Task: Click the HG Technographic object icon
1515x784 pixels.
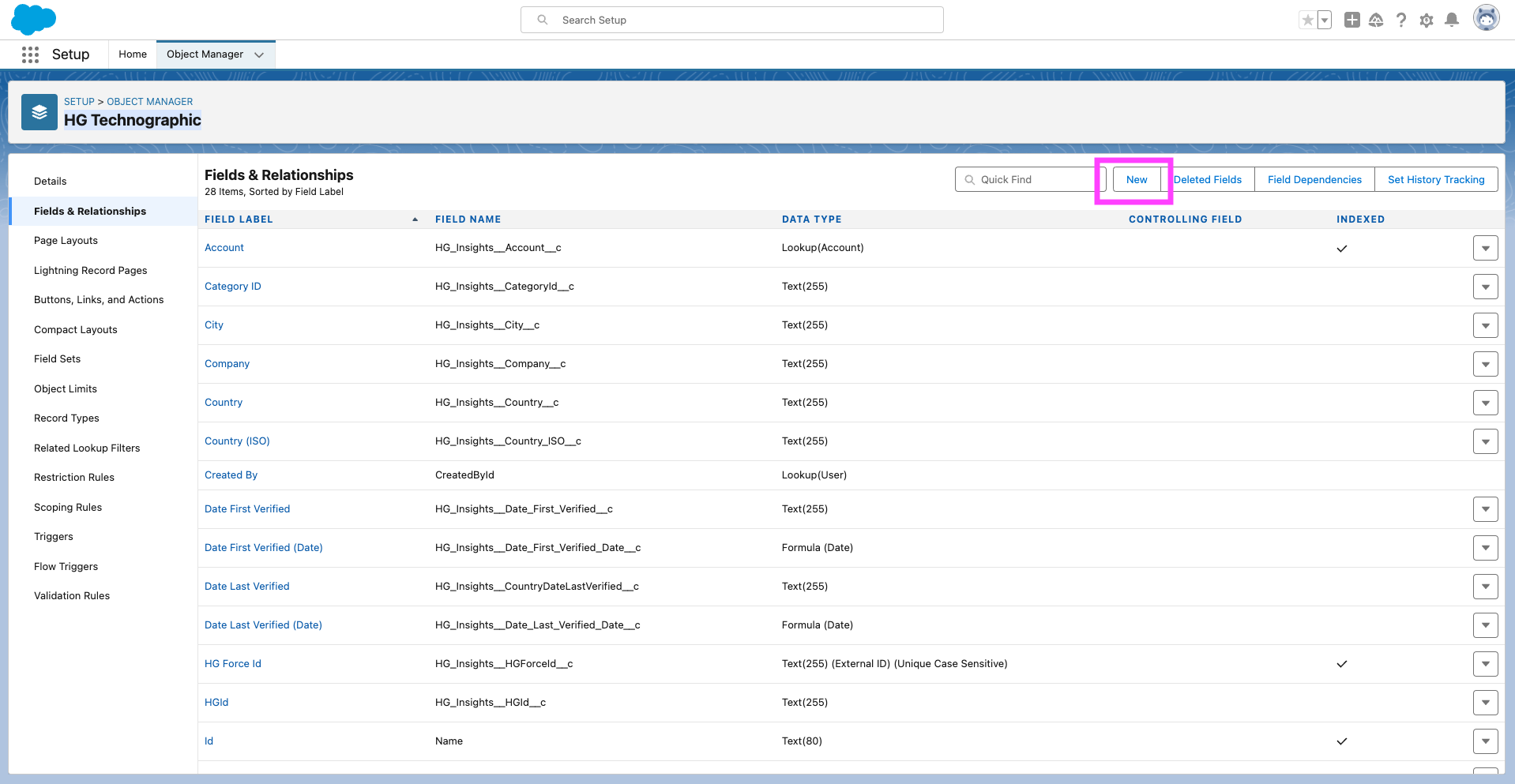Action: click(39, 112)
